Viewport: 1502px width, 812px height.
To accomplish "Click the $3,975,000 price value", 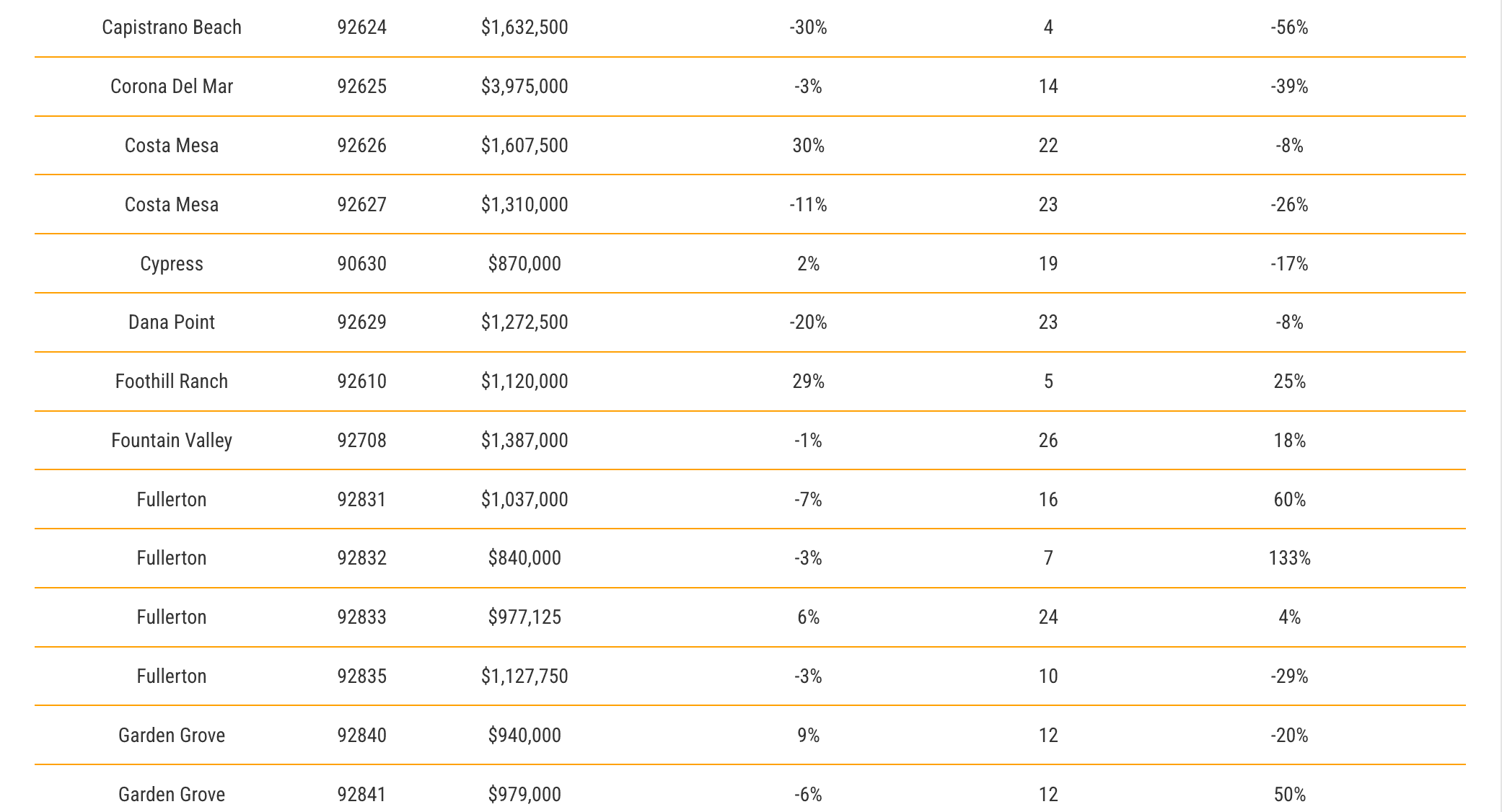I will [524, 87].
